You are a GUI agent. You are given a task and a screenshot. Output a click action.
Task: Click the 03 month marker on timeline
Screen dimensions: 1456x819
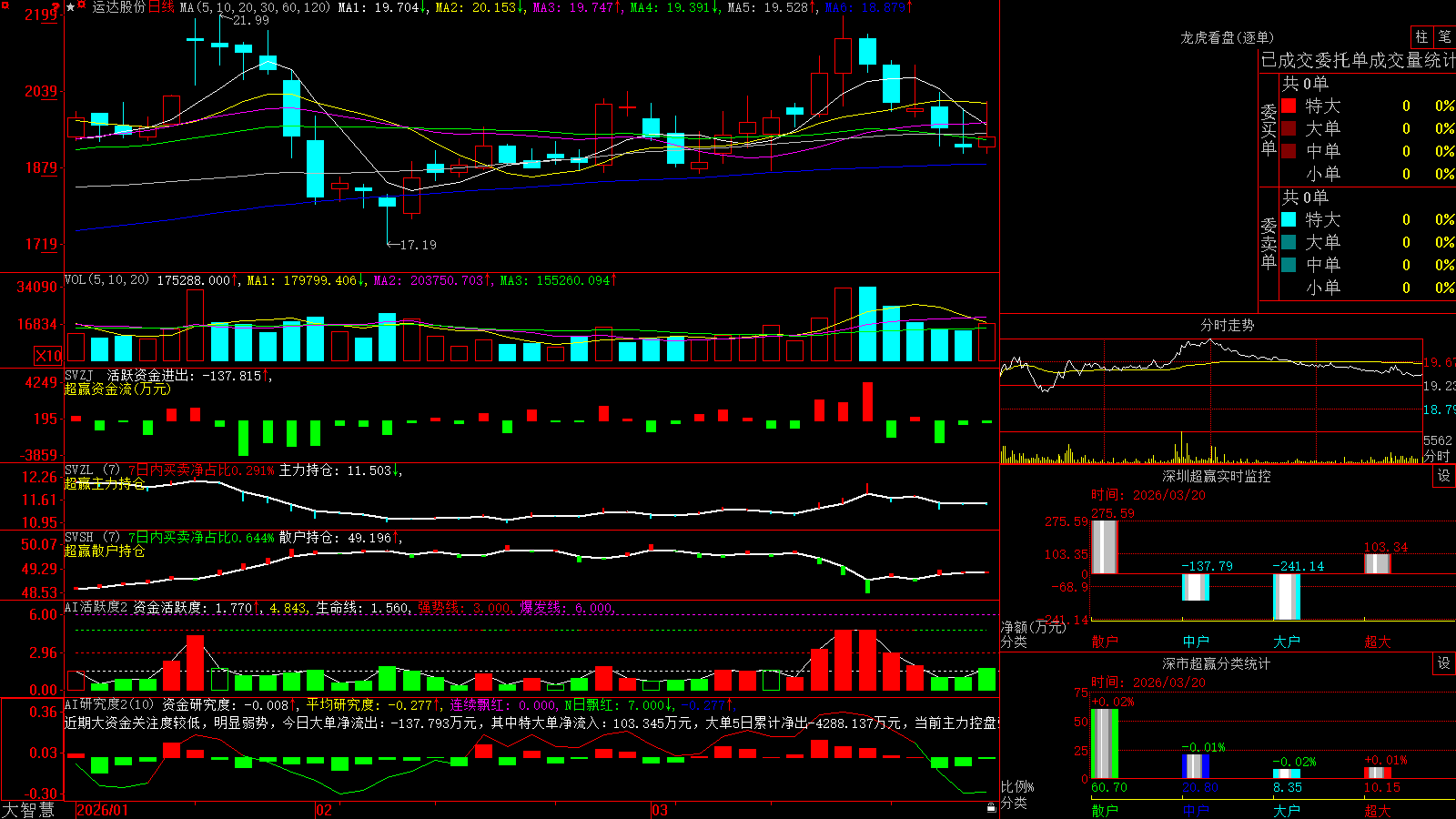[660, 810]
